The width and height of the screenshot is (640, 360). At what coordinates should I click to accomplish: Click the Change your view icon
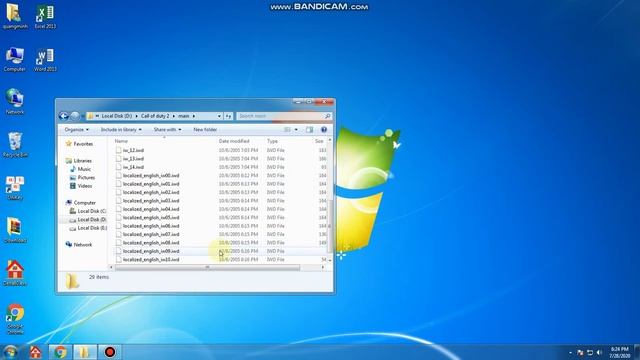pos(287,129)
